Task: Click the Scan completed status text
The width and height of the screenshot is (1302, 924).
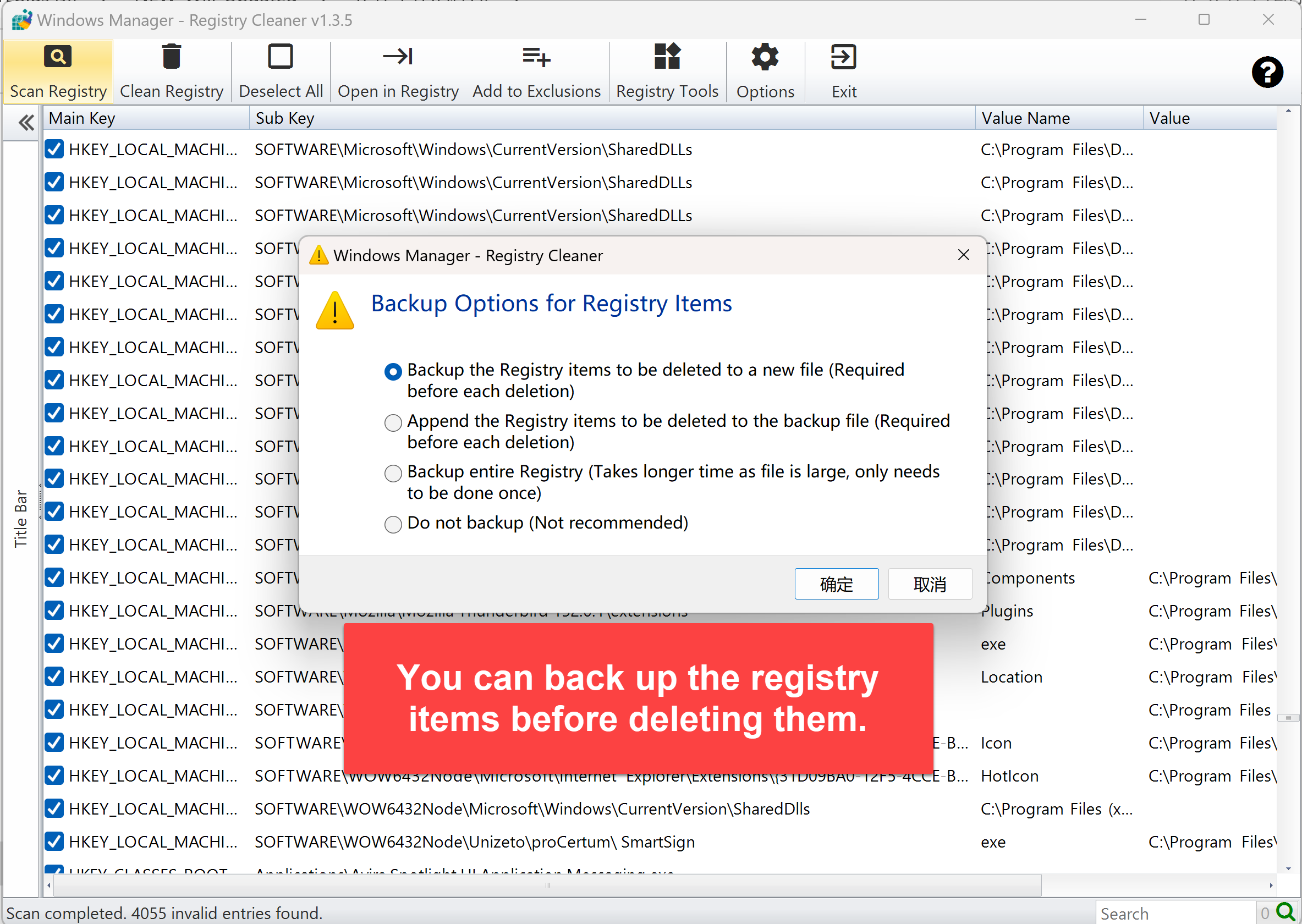Action: click(164, 913)
